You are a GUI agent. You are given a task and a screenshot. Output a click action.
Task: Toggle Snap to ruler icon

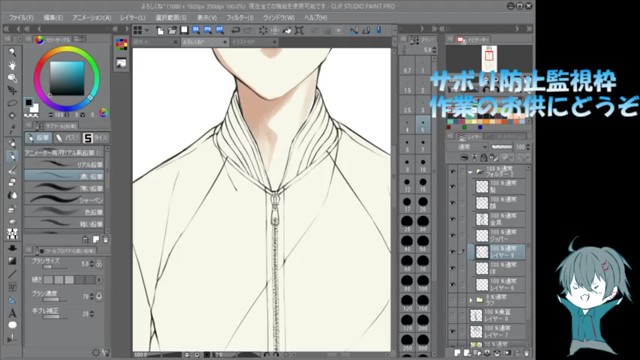(354, 30)
